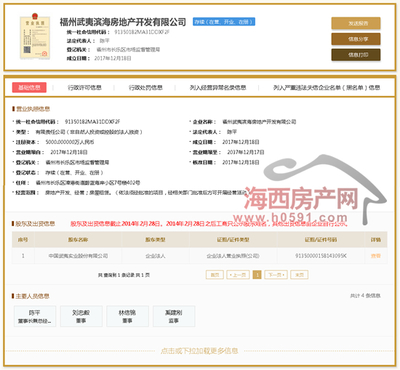
Task: Go to previous page with 上一页
Action: point(238,275)
